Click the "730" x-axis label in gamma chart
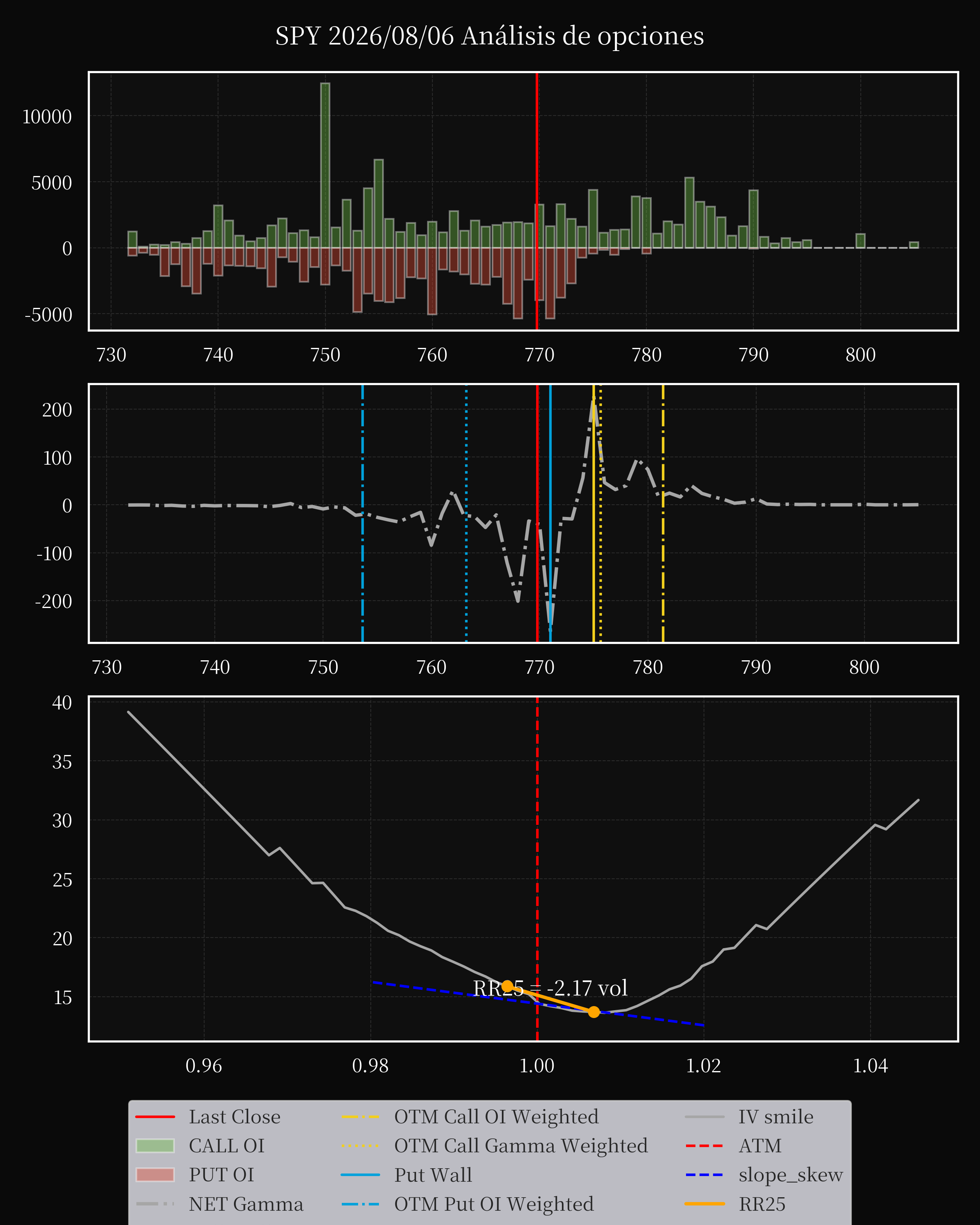The image size is (980, 1225). (x=107, y=667)
